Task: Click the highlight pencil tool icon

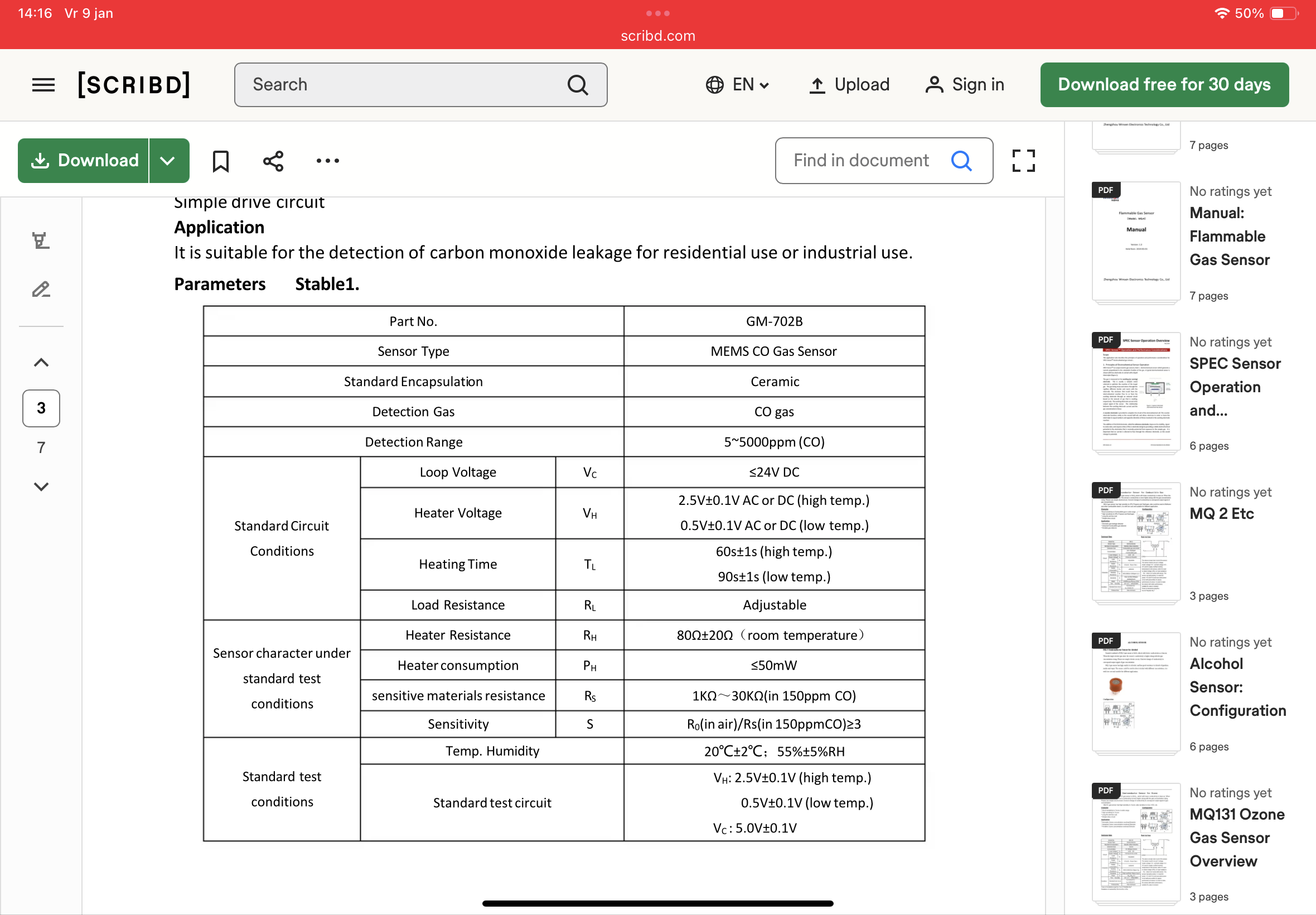Action: (41, 290)
